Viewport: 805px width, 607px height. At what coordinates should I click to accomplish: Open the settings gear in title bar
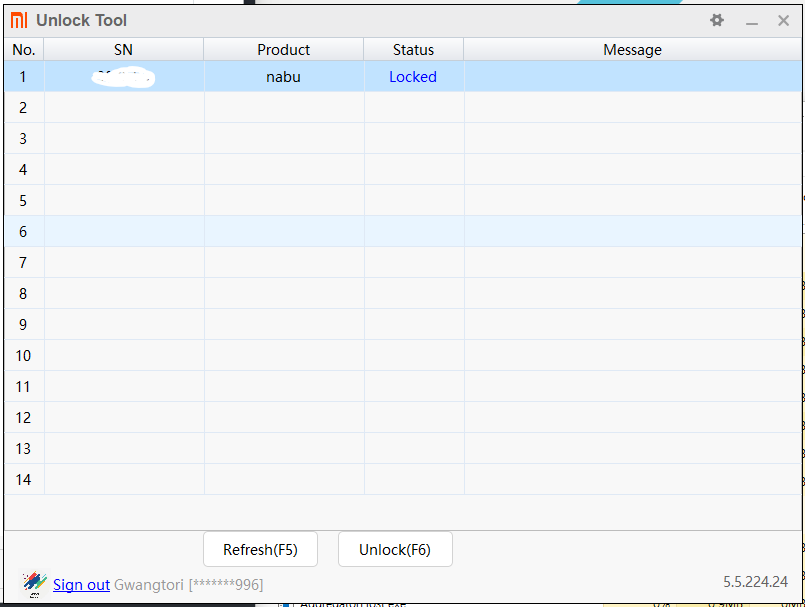(x=717, y=21)
